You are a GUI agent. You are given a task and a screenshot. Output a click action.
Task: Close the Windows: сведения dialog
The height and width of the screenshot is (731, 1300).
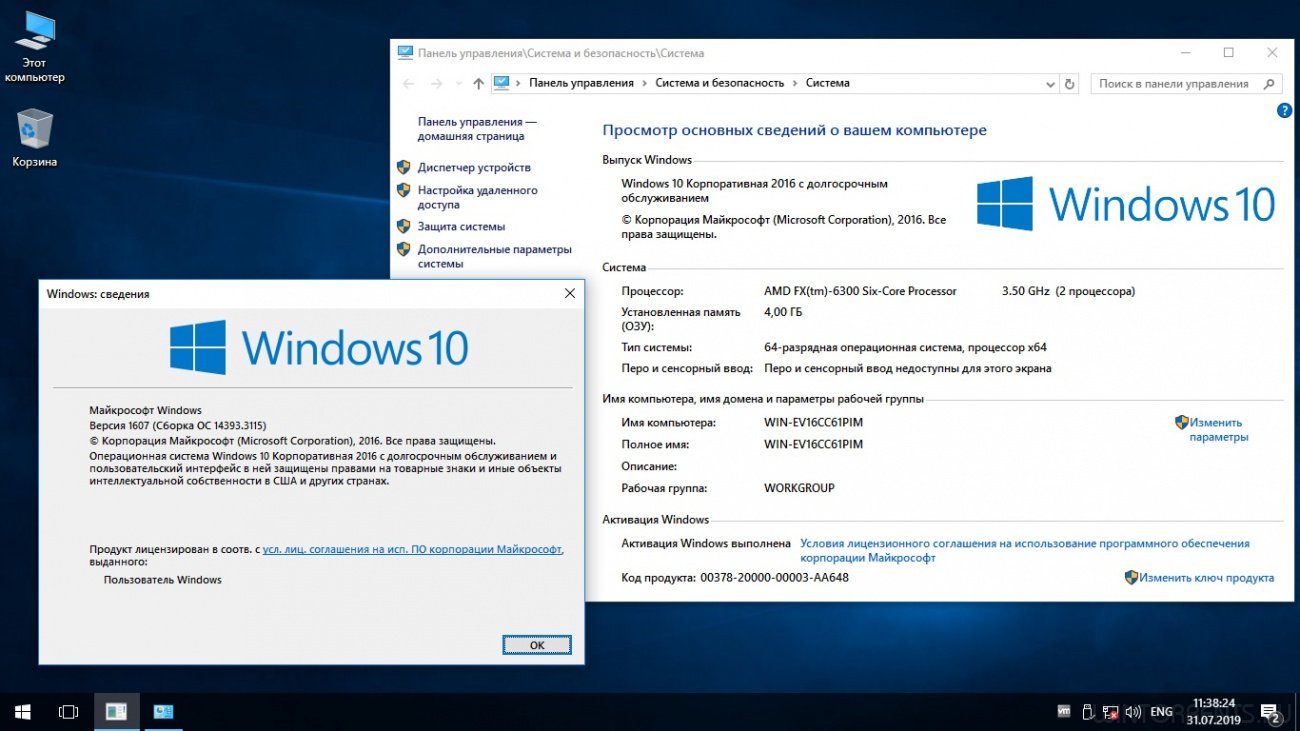570,294
